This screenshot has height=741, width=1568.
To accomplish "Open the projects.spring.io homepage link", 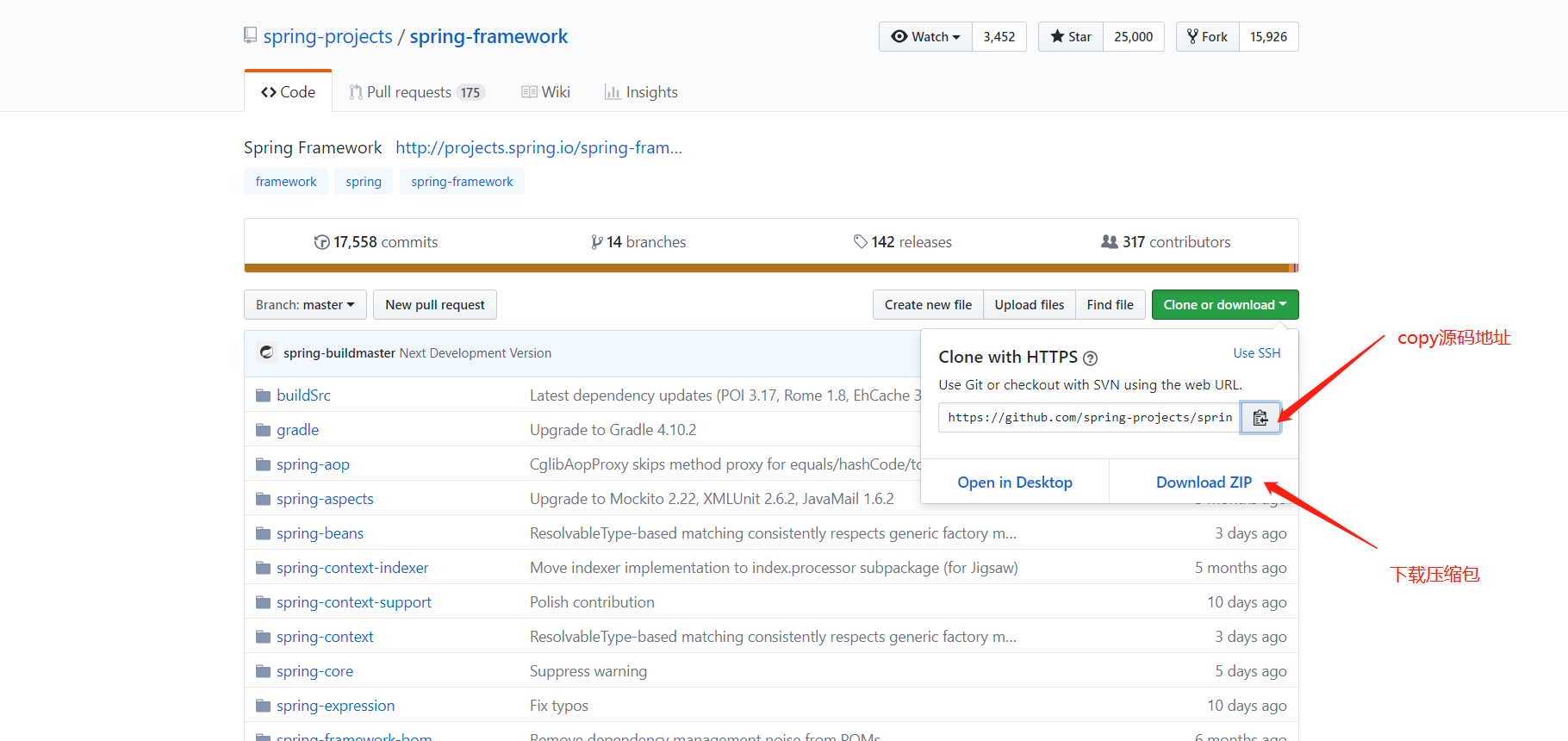I will tap(539, 147).
